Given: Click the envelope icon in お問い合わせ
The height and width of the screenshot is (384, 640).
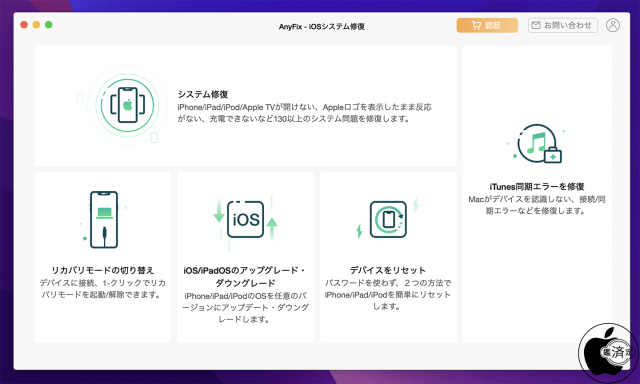Looking at the screenshot, I should (536, 25).
